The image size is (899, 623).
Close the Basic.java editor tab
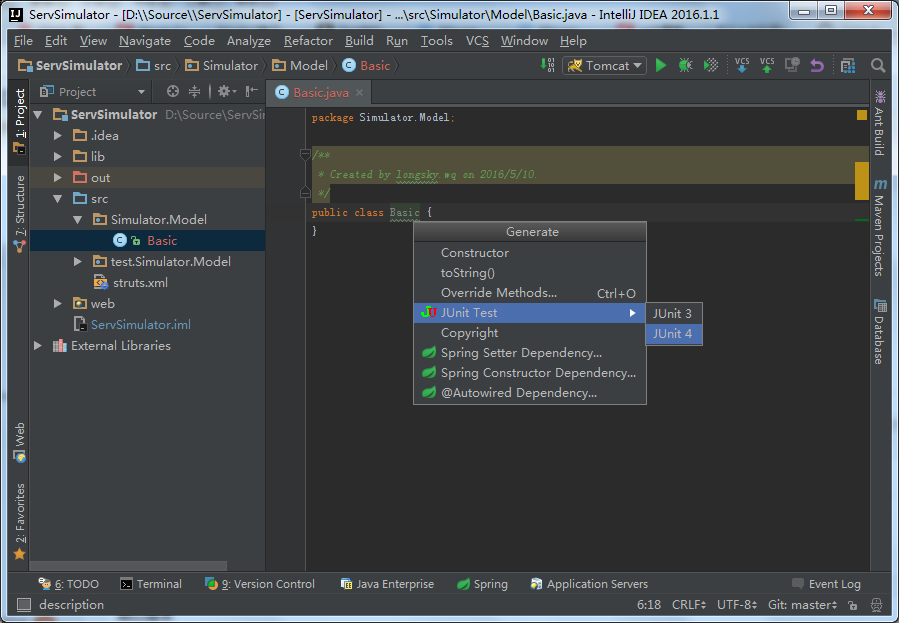[x=359, y=92]
